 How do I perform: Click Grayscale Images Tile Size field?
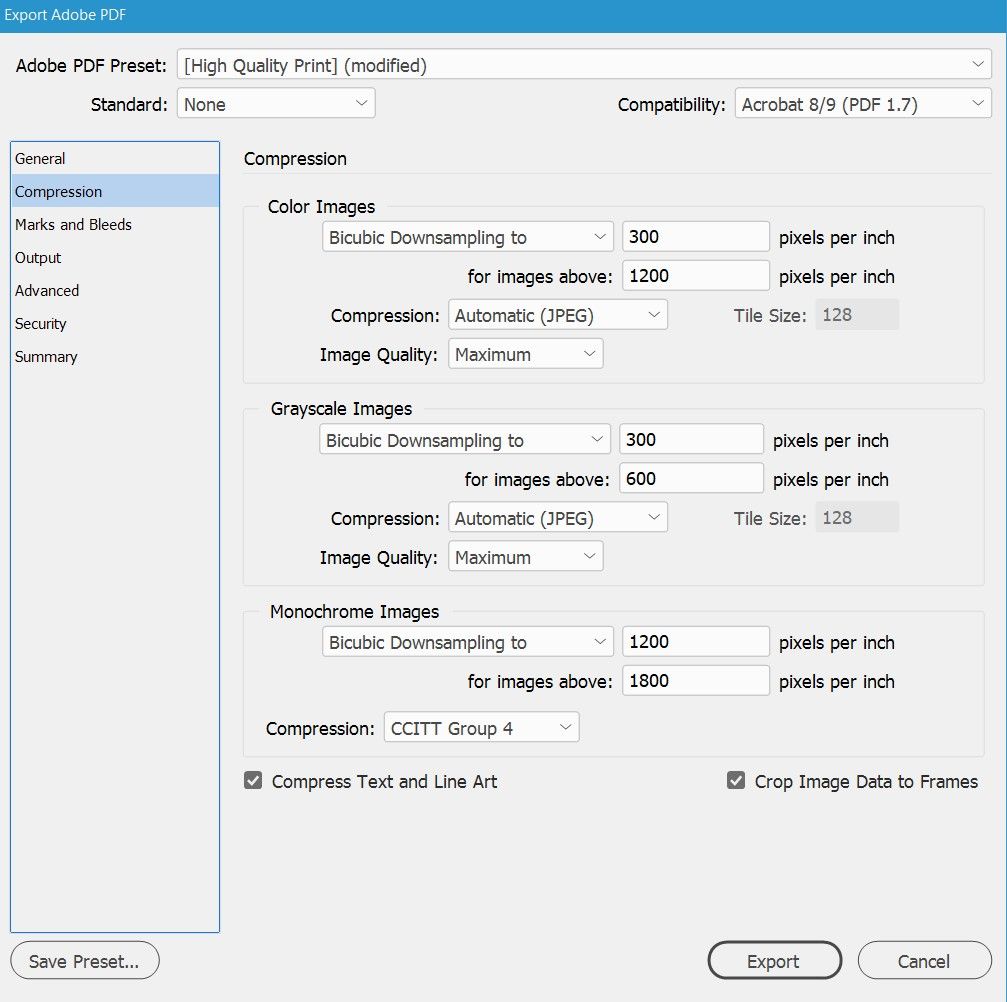(857, 518)
